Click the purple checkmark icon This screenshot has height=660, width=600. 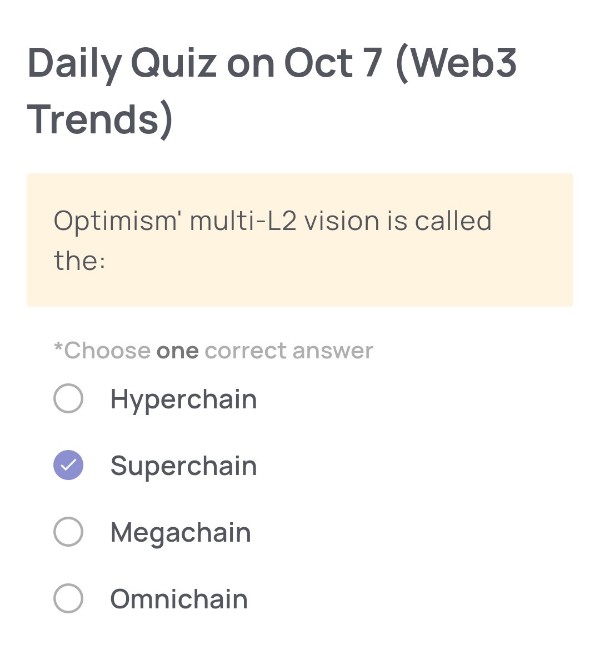point(68,466)
